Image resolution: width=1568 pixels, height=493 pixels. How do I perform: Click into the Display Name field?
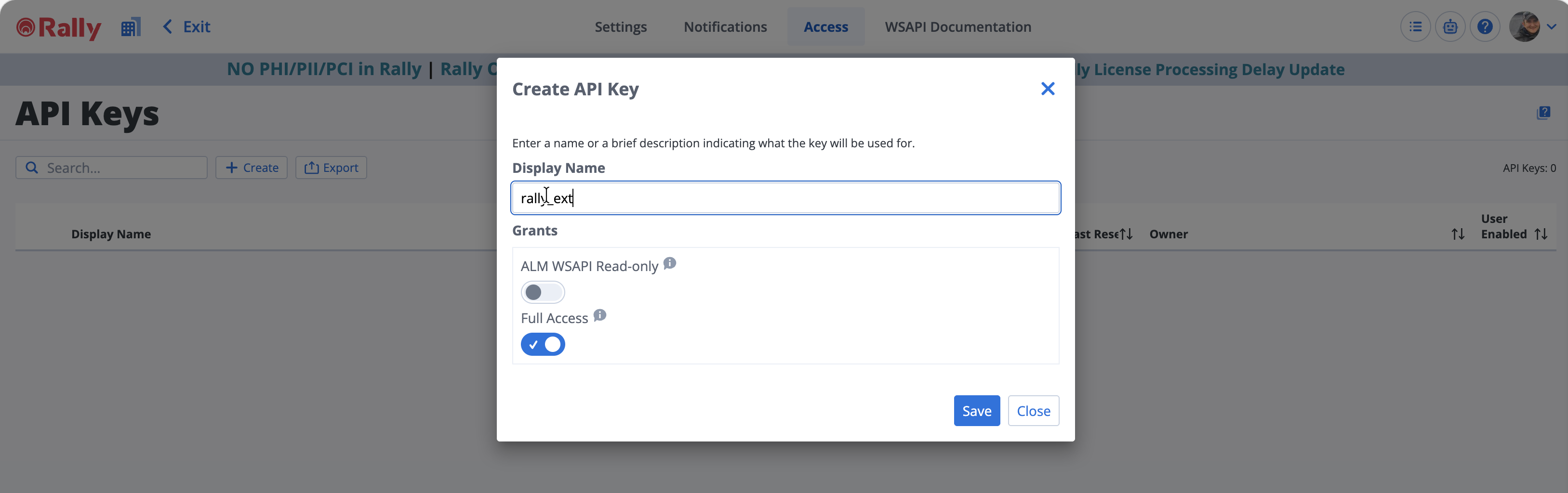785,198
